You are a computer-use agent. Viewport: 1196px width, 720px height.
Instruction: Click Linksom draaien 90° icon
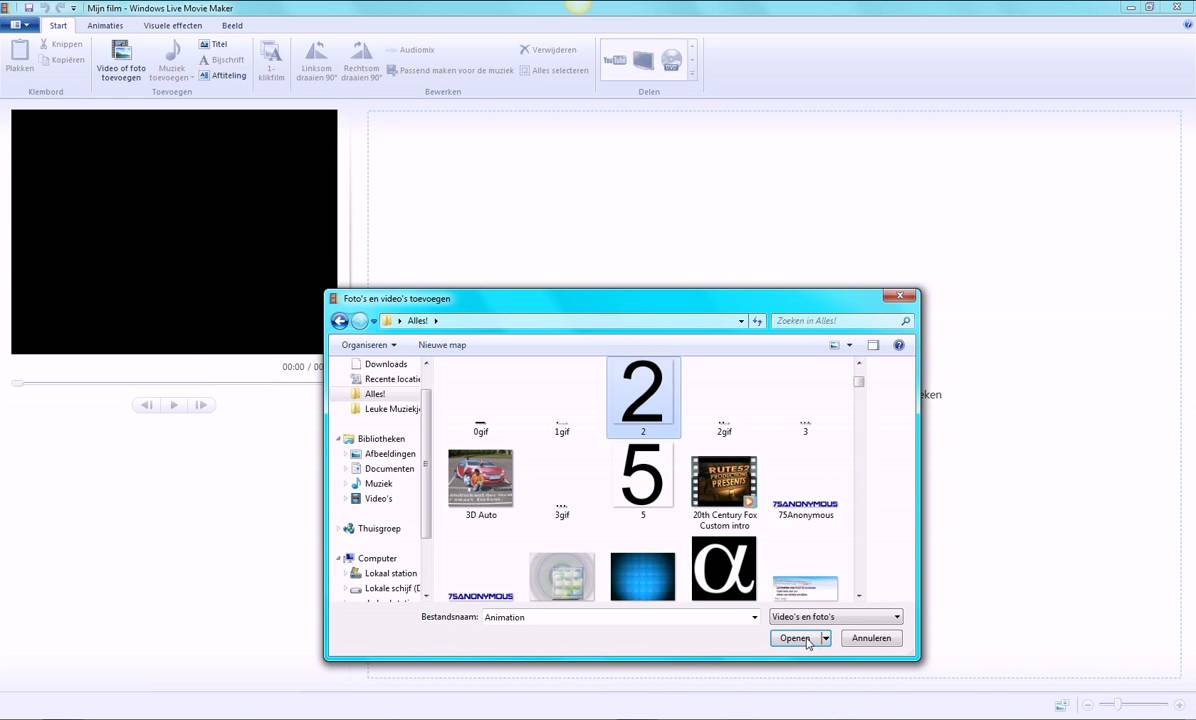(x=316, y=50)
